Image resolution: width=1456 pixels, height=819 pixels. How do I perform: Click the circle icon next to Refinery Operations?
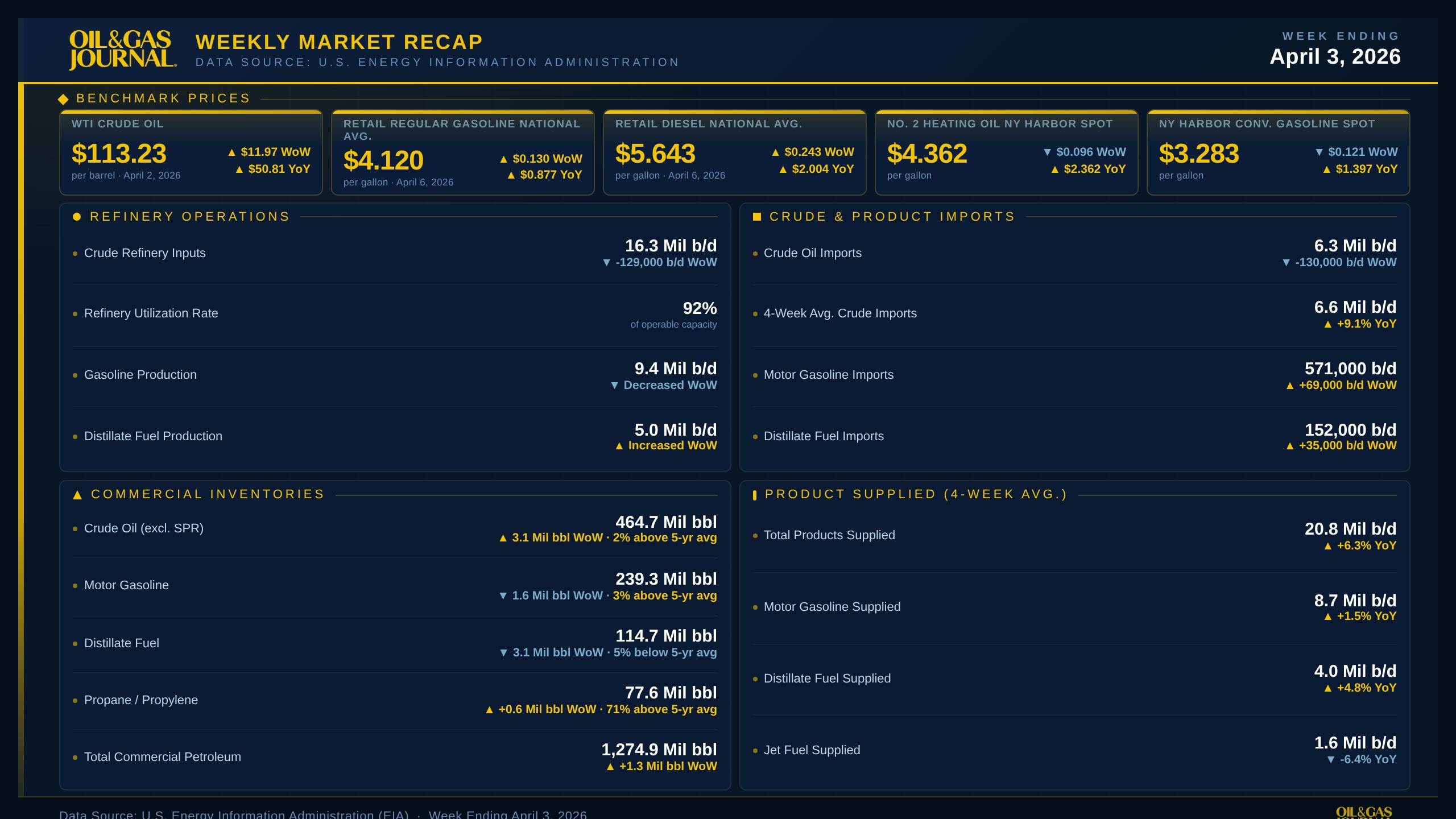pos(77,216)
